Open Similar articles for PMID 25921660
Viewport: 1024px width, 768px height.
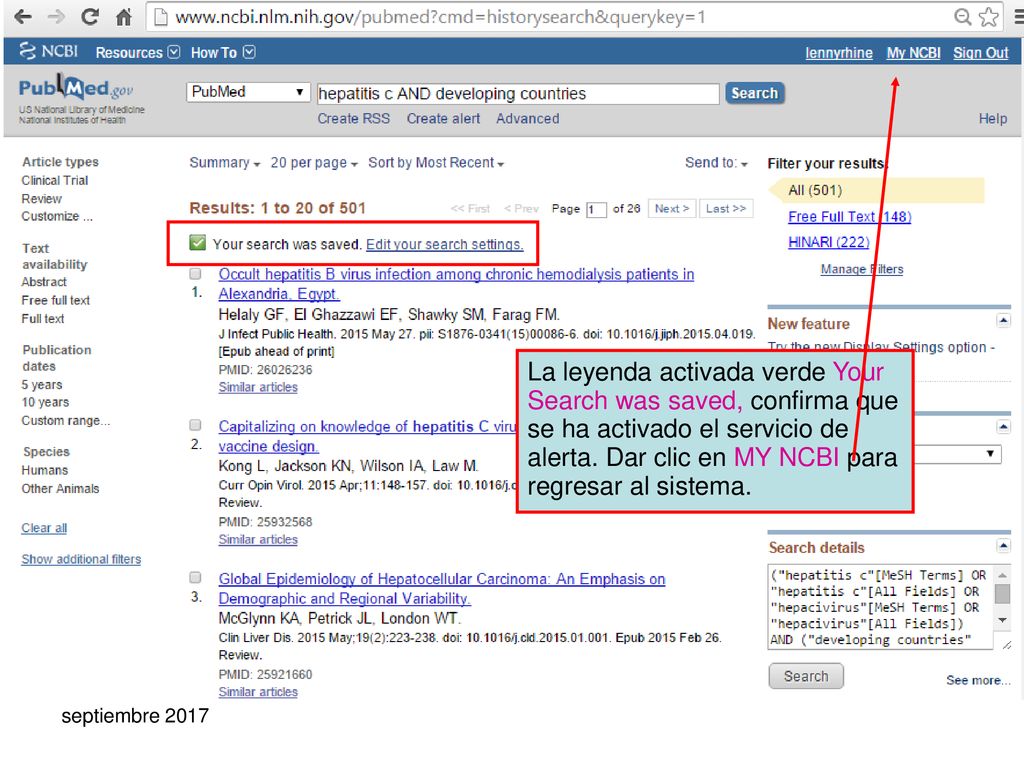(x=258, y=692)
